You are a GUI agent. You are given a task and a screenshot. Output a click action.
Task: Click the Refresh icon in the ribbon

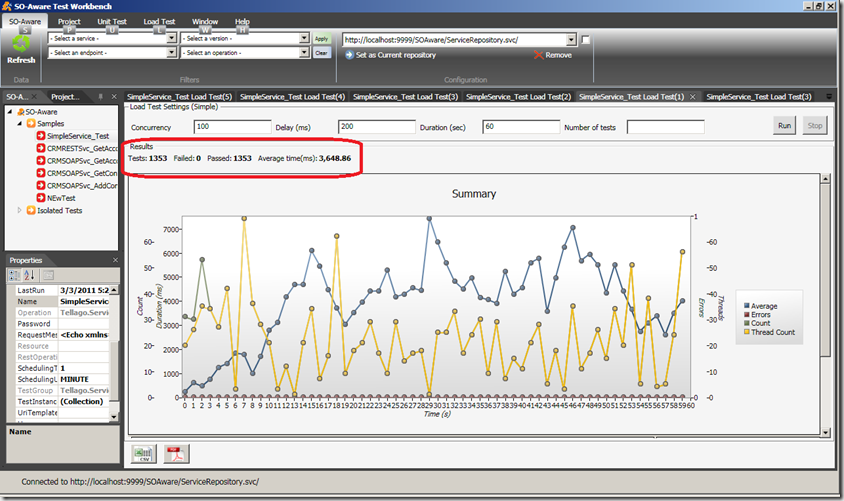click(x=21, y=45)
